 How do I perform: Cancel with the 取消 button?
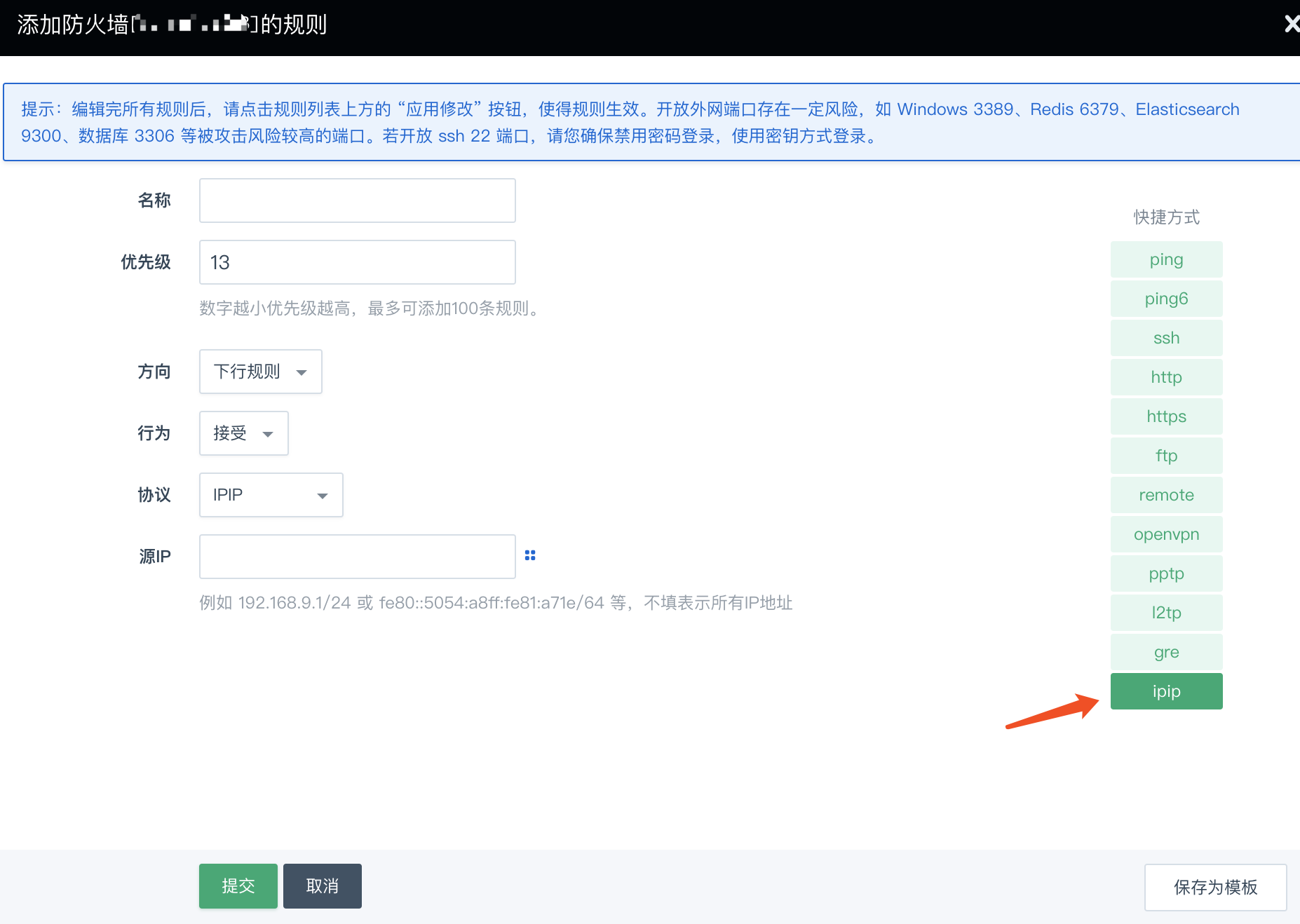tap(323, 886)
